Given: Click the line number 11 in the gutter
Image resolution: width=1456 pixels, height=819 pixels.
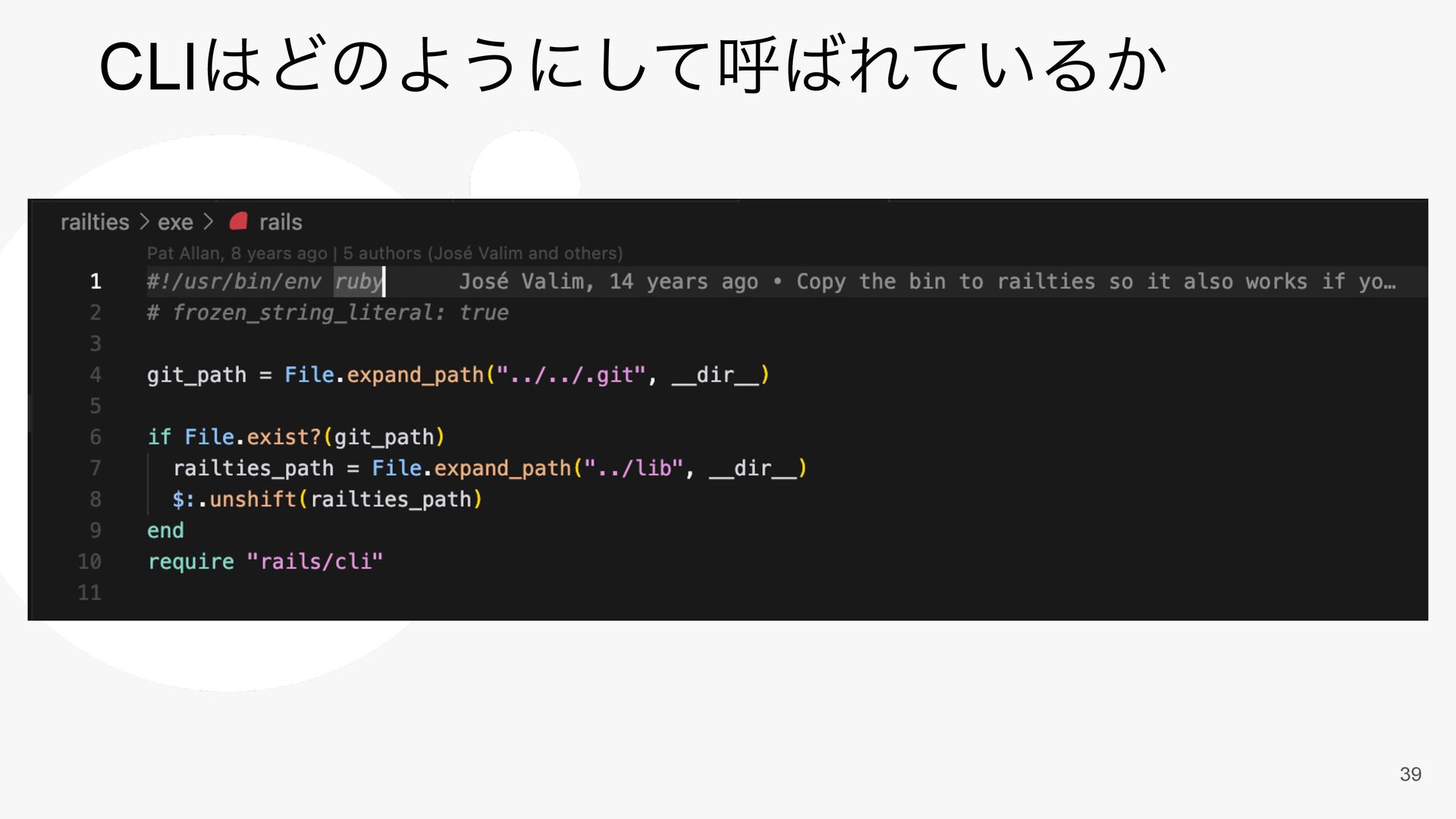Looking at the screenshot, I should tap(89, 592).
